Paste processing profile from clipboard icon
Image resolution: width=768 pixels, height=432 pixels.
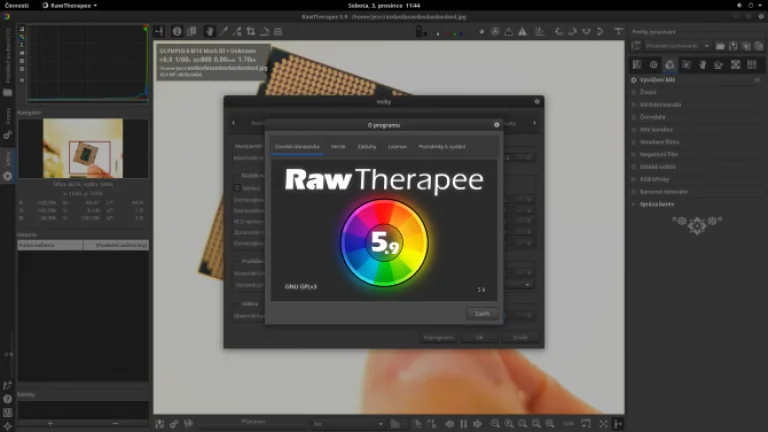(759, 46)
